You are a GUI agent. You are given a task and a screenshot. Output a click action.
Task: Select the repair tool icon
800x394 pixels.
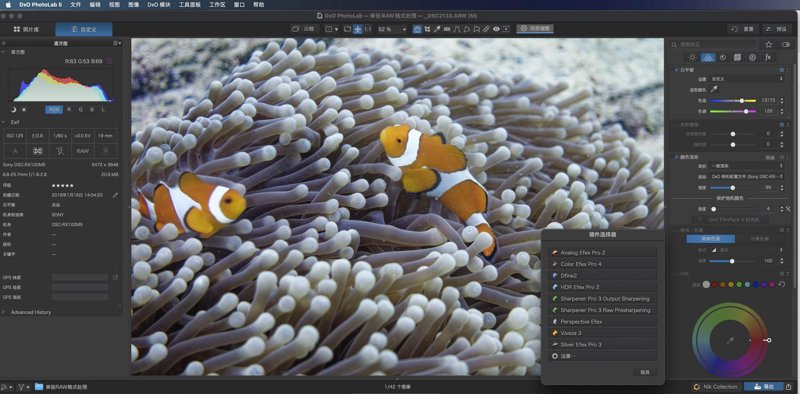[486, 29]
